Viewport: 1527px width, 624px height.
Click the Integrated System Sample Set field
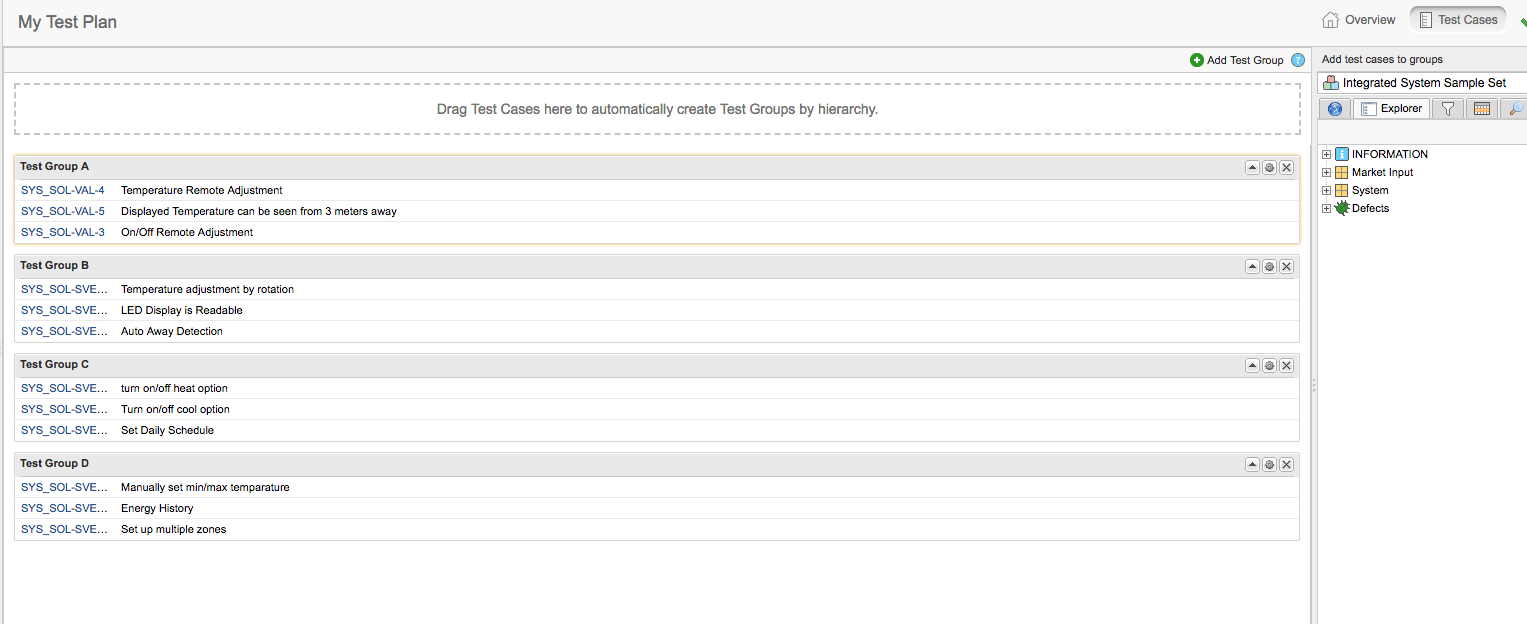pos(1424,83)
